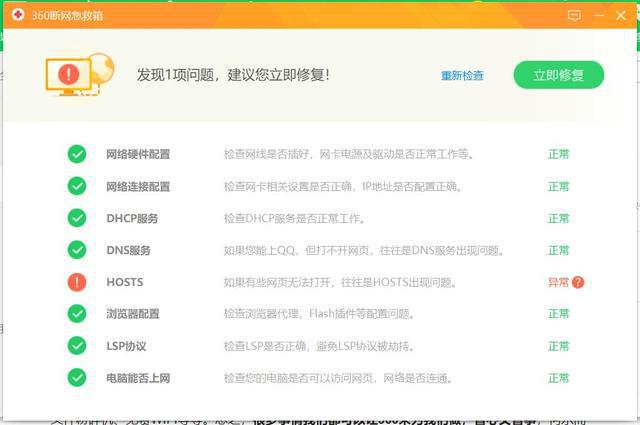The width and height of the screenshot is (640, 425).
Task: Click the 重新检查 link
Action: pos(462,76)
